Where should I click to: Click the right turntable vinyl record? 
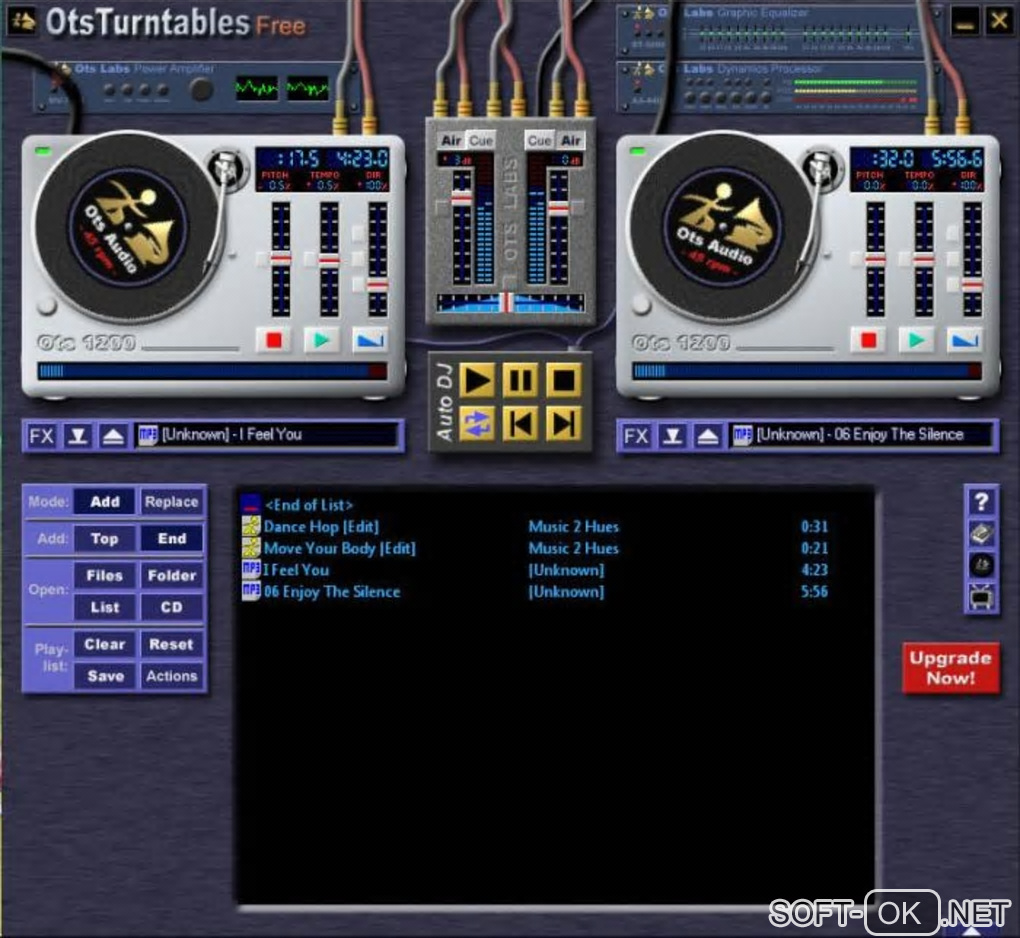723,227
